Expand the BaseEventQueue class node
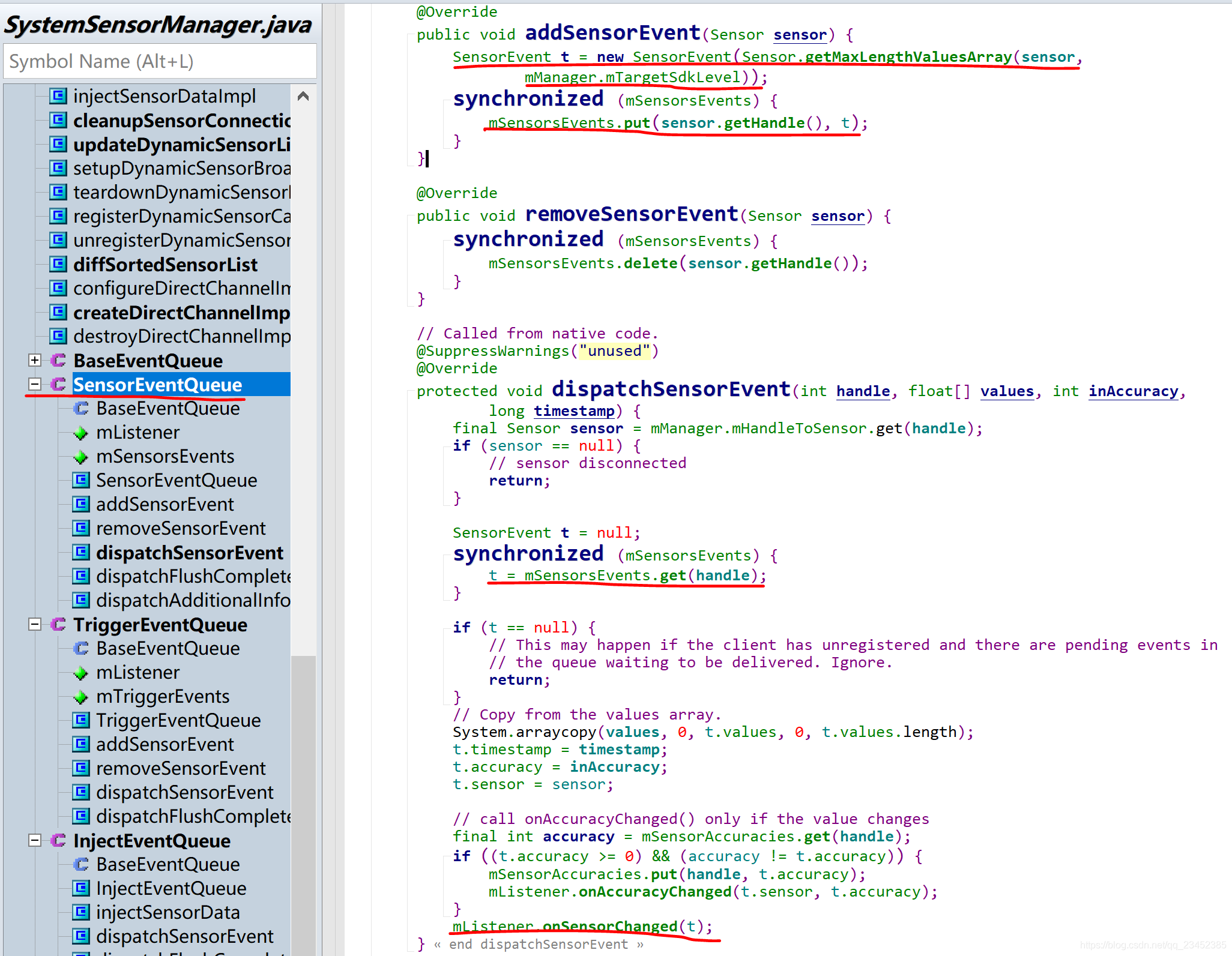This screenshot has height=956, width=1232. click(x=35, y=360)
